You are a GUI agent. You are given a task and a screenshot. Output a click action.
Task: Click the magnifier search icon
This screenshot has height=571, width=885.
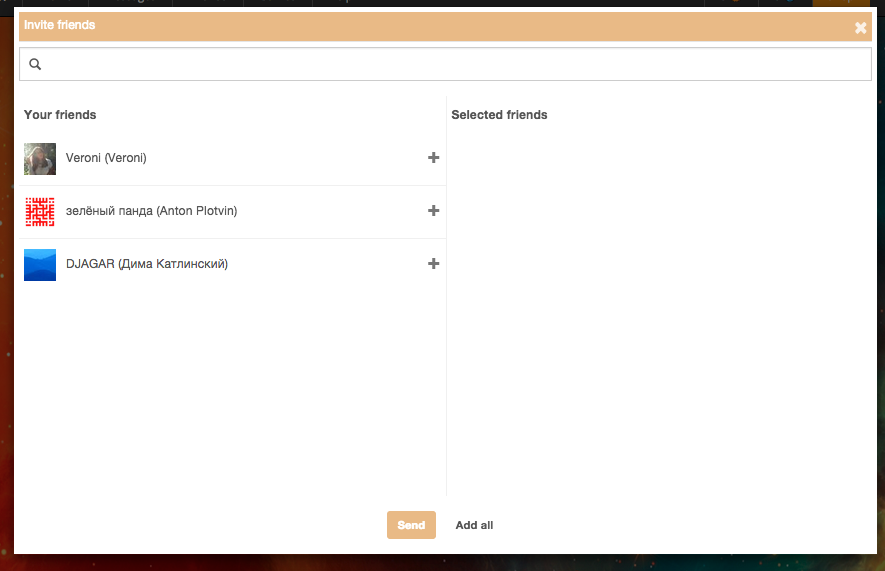tap(35, 65)
